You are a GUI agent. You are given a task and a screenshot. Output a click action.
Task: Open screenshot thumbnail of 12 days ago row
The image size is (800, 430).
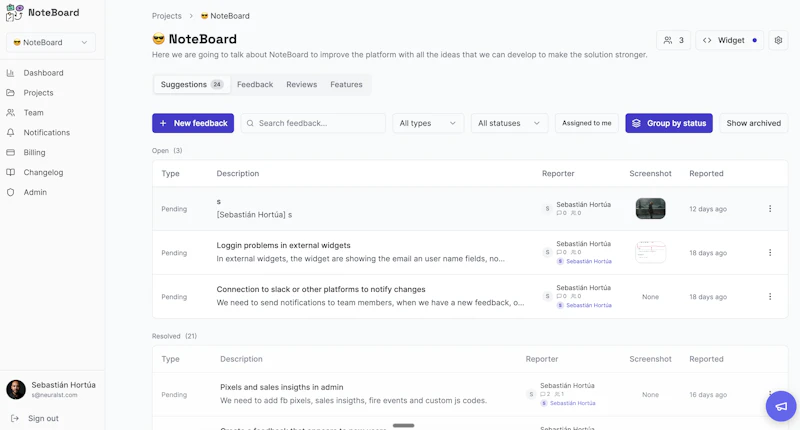click(x=650, y=209)
